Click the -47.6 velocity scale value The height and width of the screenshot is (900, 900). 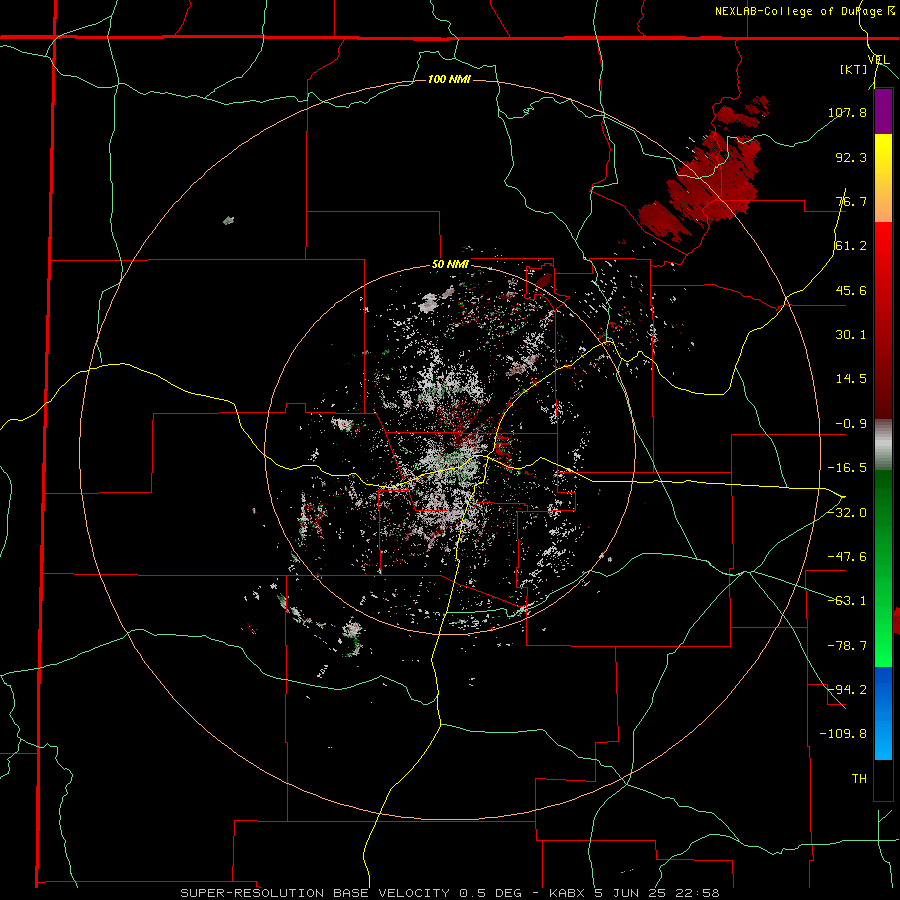[x=847, y=556]
